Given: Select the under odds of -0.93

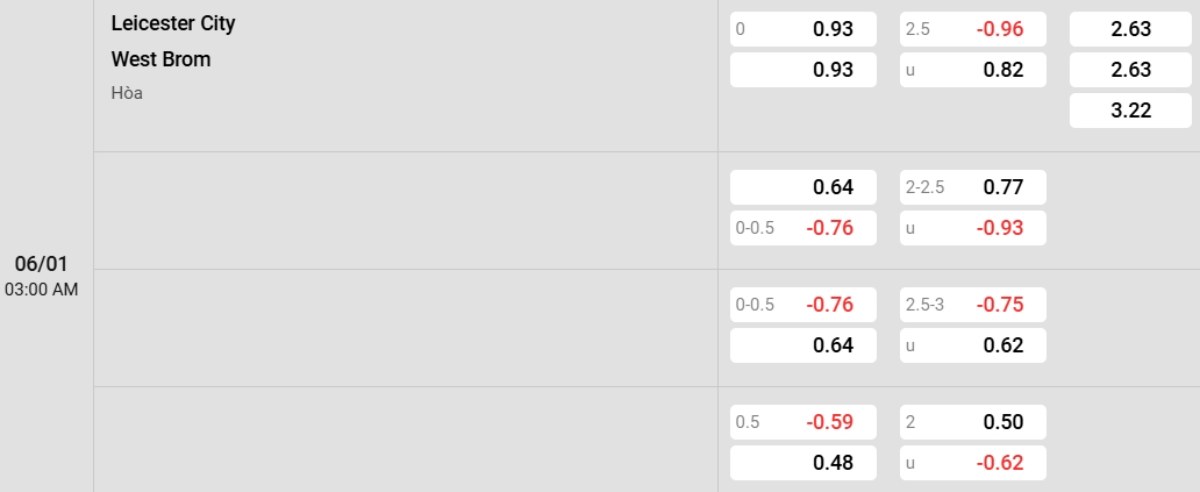Looking at the screenshot, I should pyautogui.click(x=973, y=228).
